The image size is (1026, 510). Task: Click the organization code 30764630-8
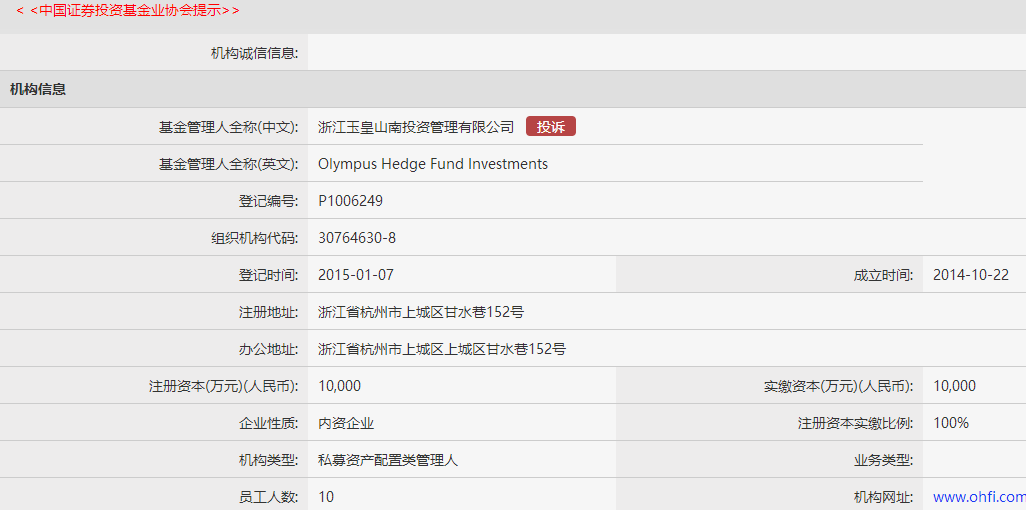click(x=357, y=238)
